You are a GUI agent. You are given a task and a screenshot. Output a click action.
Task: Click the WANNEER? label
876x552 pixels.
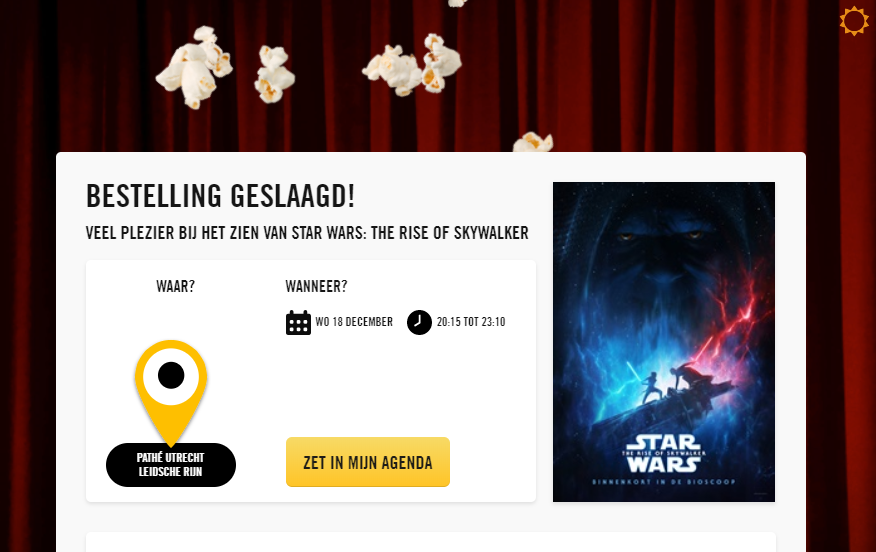(x=316, y=287)
